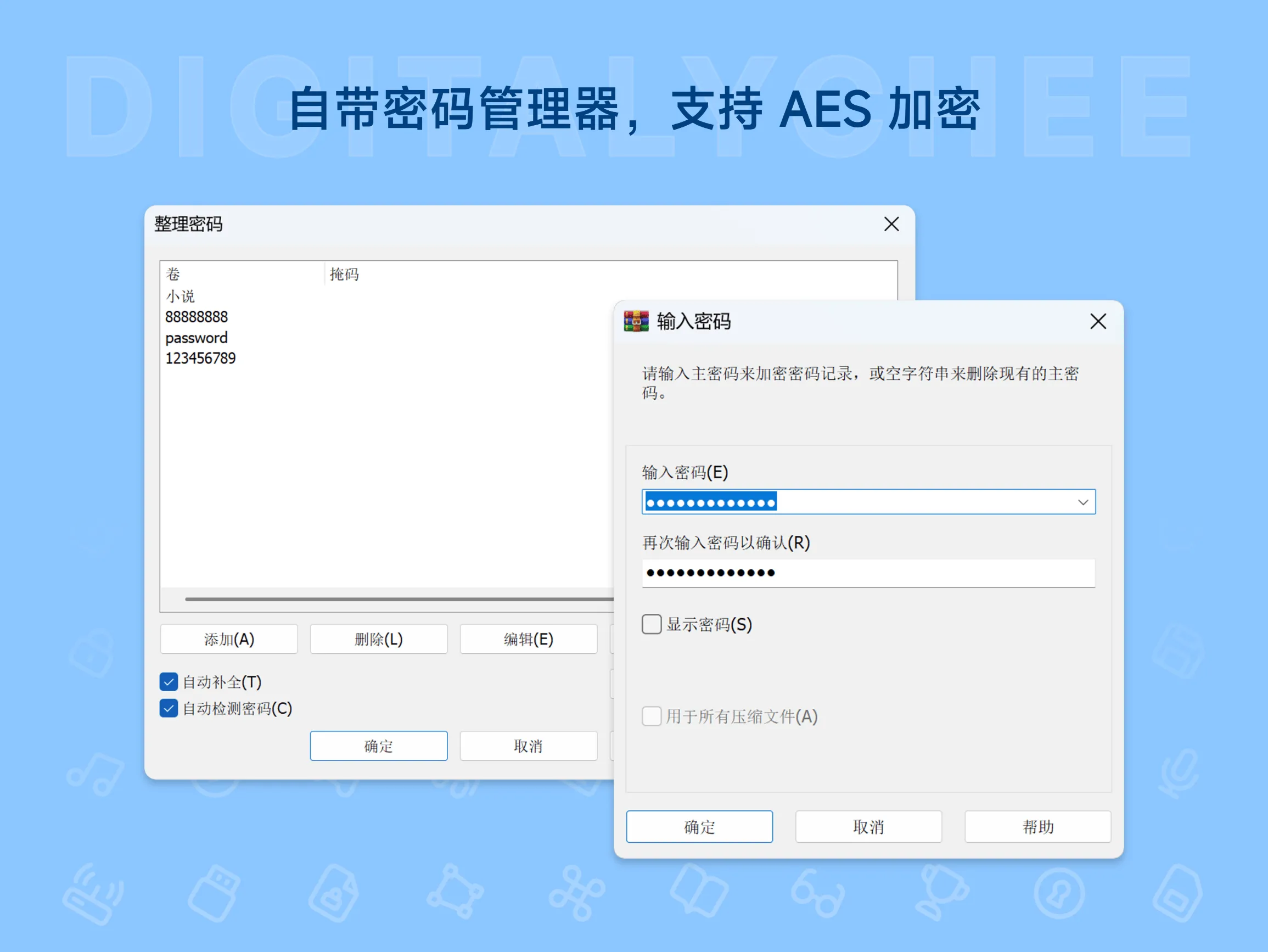Click 确定 in the 整理密码 dialog
Viewport: 1268px width, 952px height.
click(378, 746)
